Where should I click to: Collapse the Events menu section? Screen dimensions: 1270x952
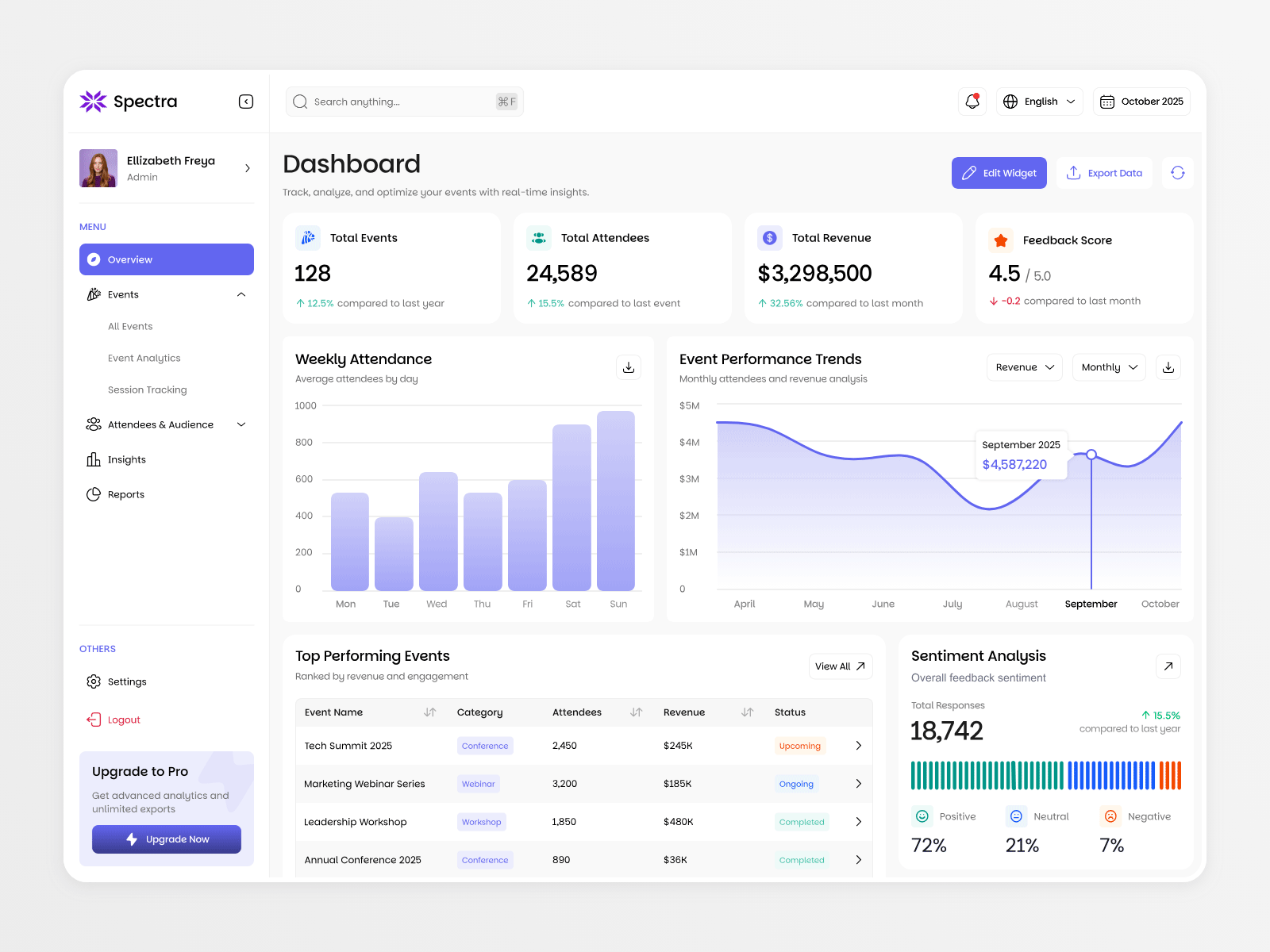[x=241, y=294]
